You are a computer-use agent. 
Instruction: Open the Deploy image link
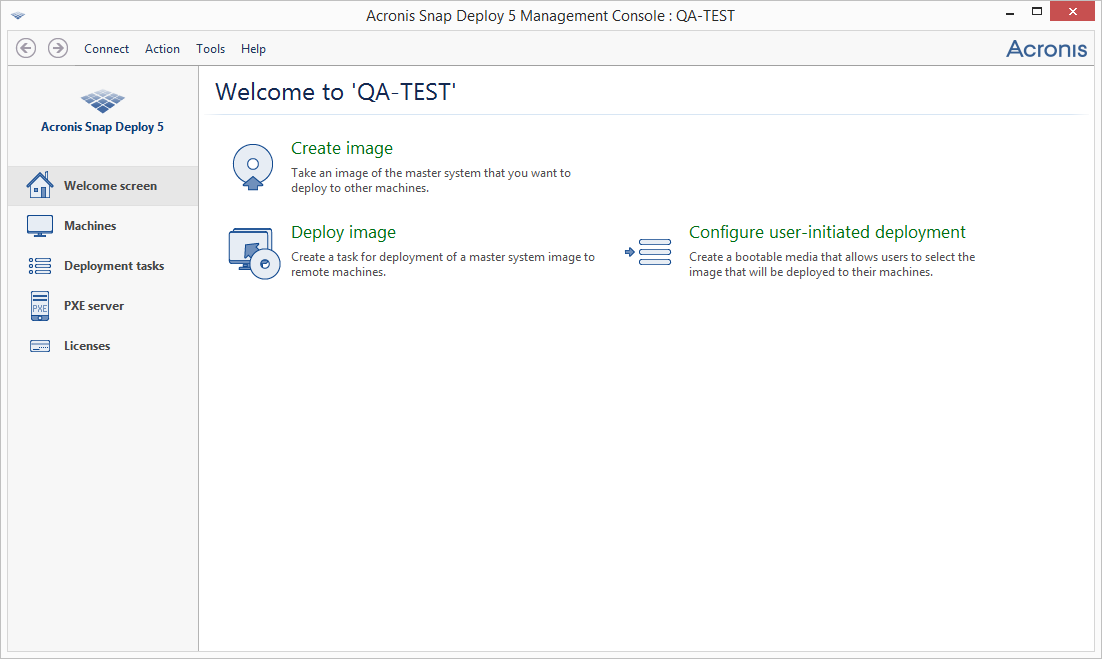(344, 232)
